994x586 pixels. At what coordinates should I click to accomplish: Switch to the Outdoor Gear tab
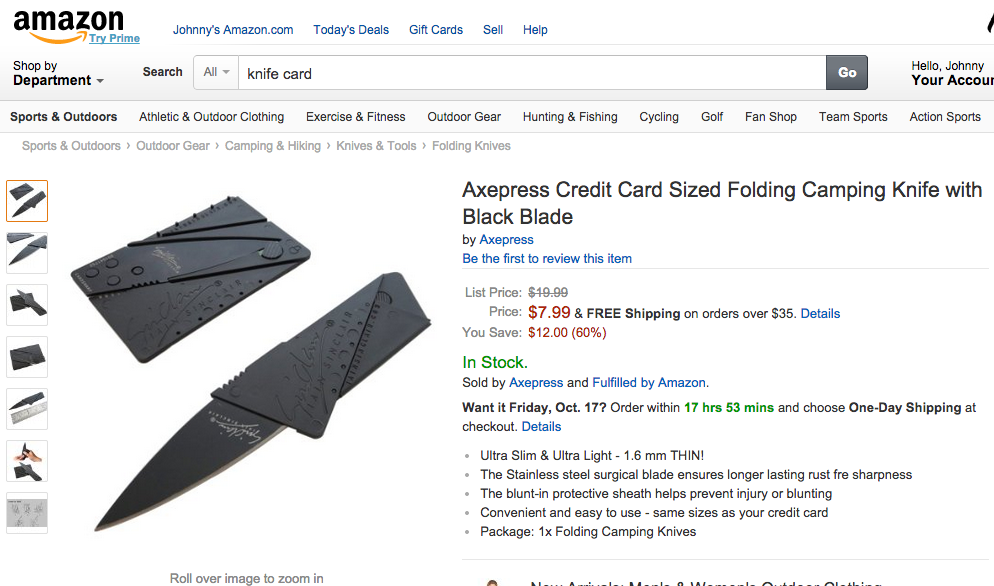[464, 117]
